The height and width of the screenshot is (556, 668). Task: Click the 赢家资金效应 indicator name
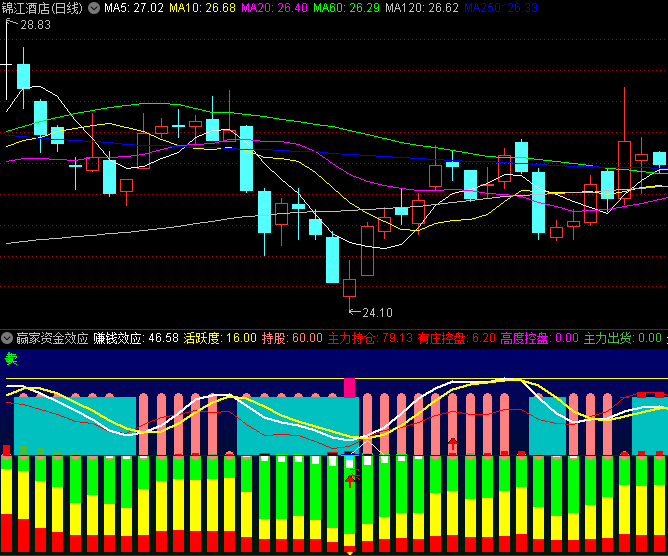coord(52,338)
